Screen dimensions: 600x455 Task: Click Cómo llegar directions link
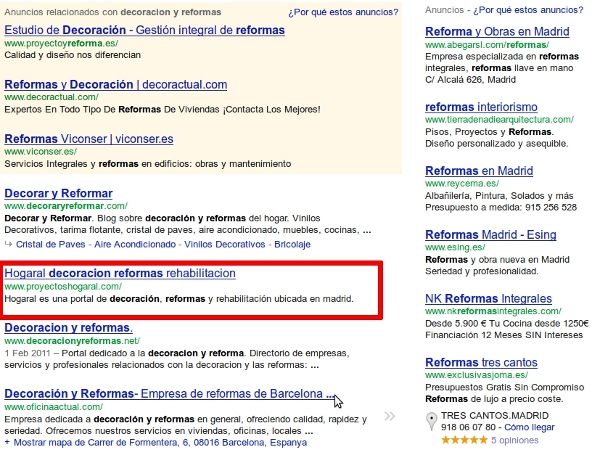pos(529,427)
